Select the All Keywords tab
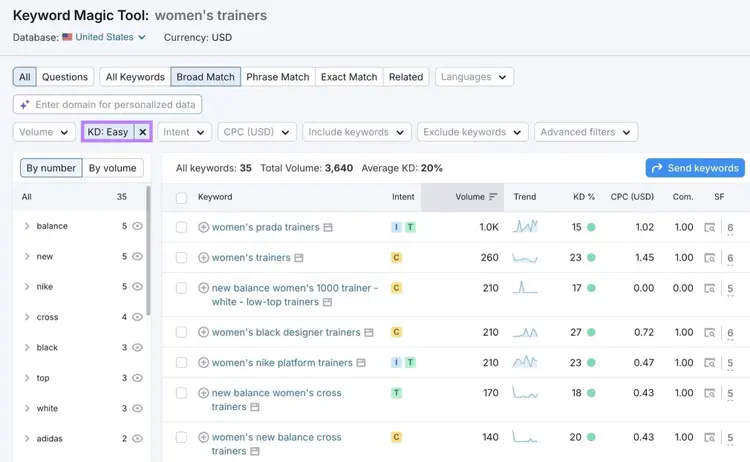This screenshot has width=750, height=462. point(135,77)
